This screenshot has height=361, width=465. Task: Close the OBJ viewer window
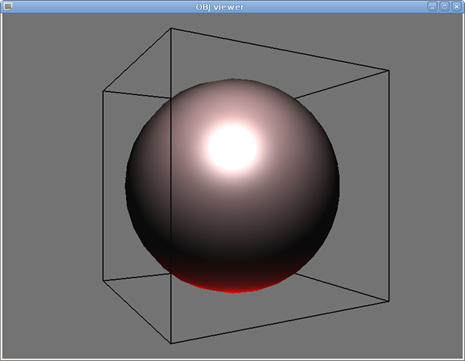[x=456, y=6]
